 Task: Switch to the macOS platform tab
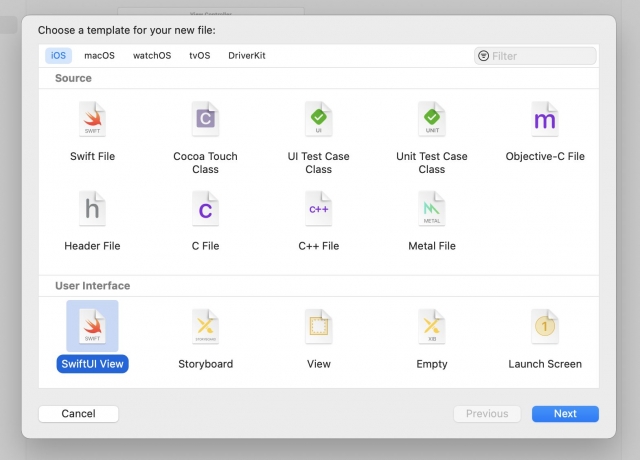100,56
